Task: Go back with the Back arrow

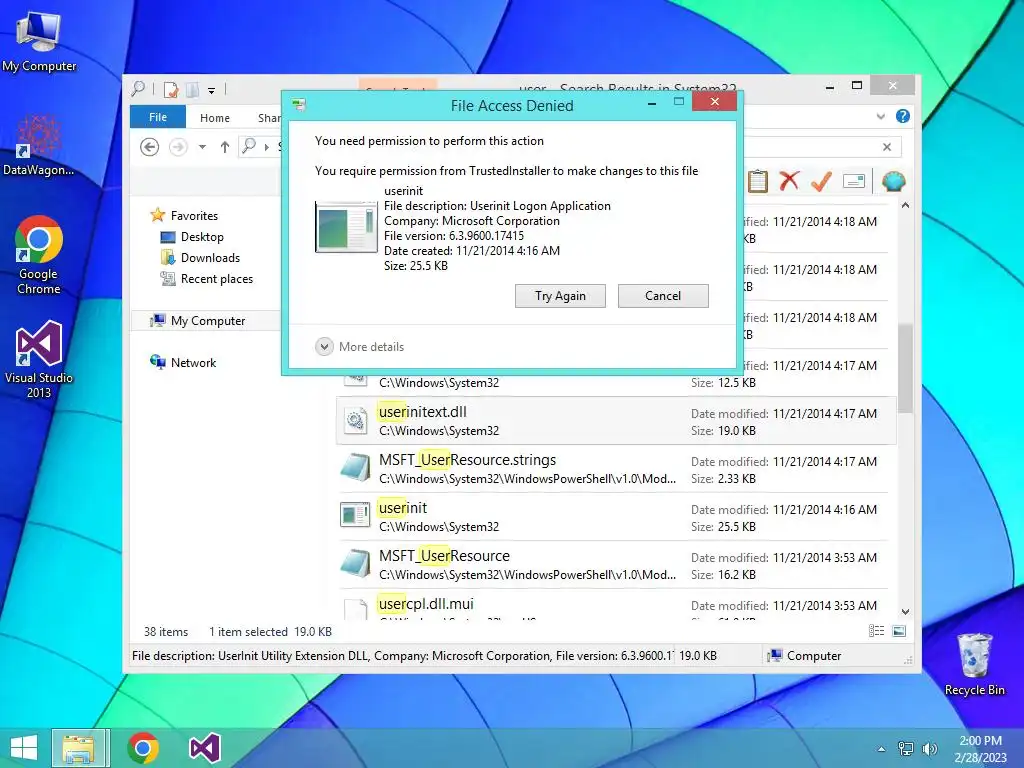Action: pyautogui.click(x=150, y=147)
